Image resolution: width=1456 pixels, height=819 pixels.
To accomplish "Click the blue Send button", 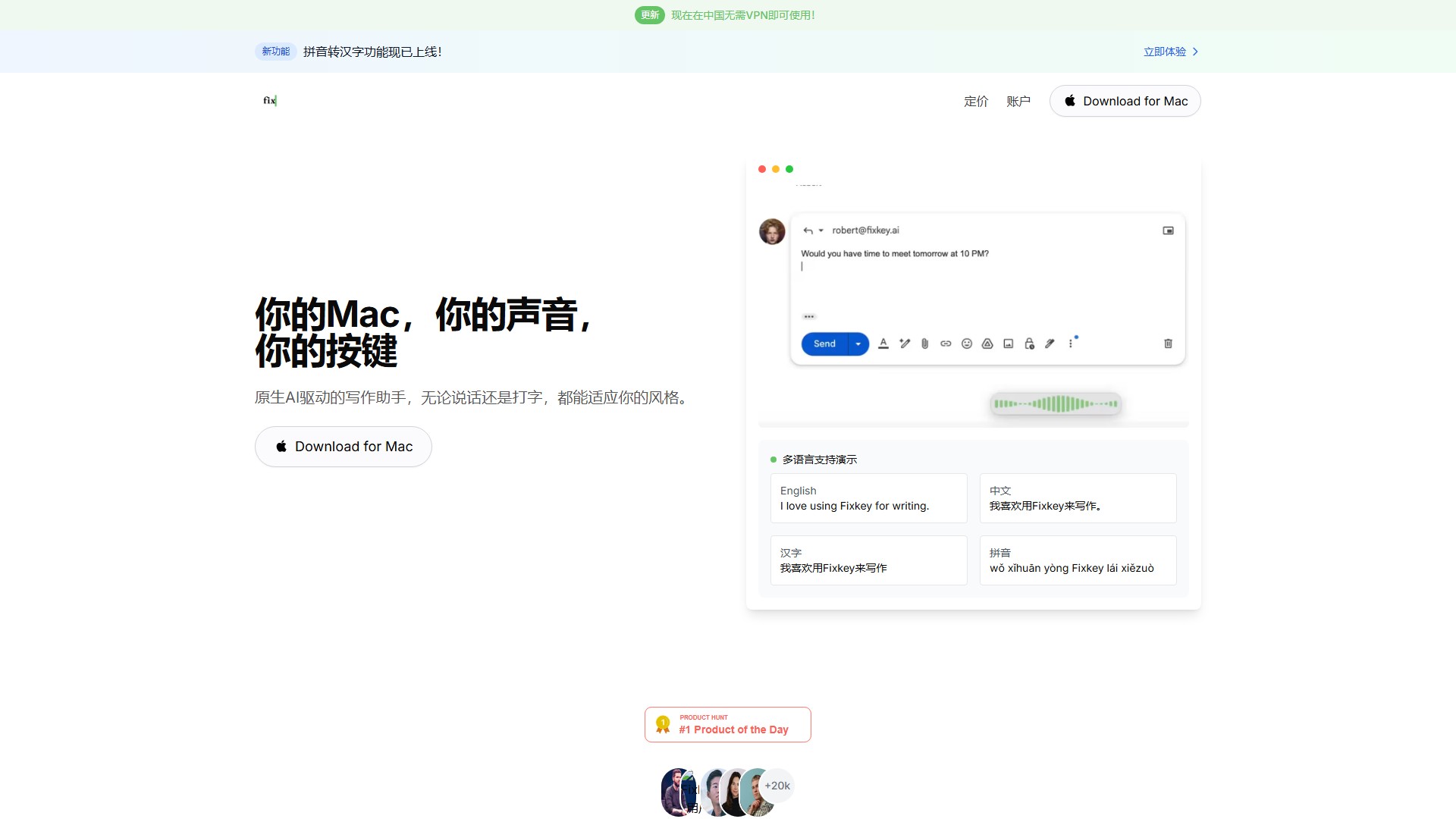I will 824,344.
